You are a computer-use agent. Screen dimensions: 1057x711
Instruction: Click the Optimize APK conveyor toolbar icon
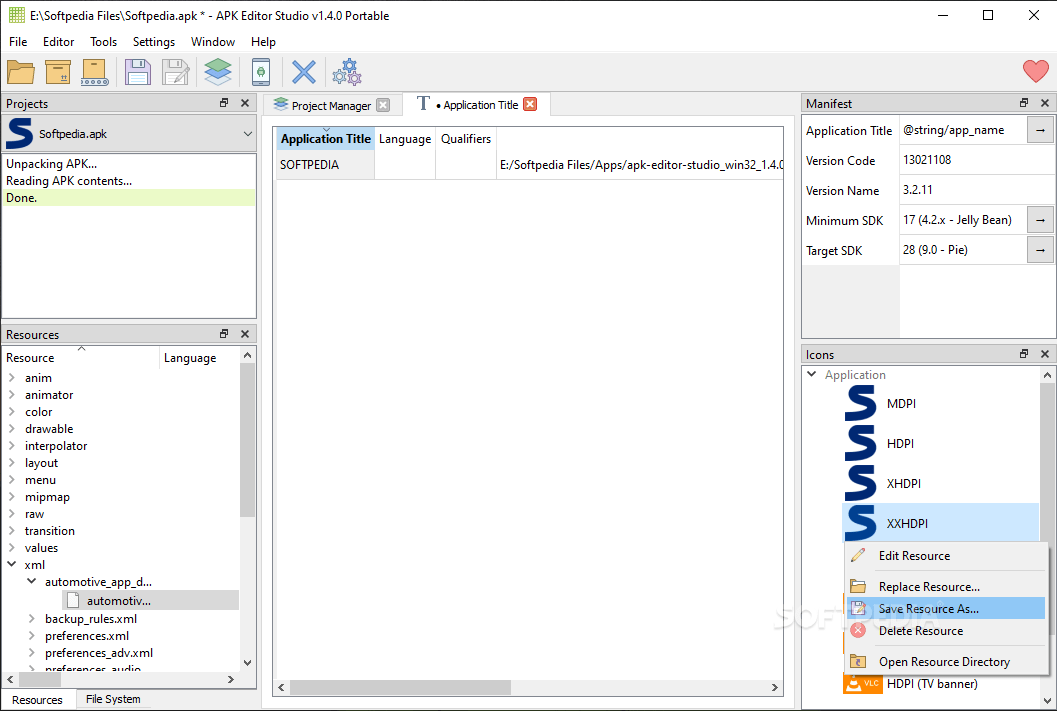pos(95,72)
